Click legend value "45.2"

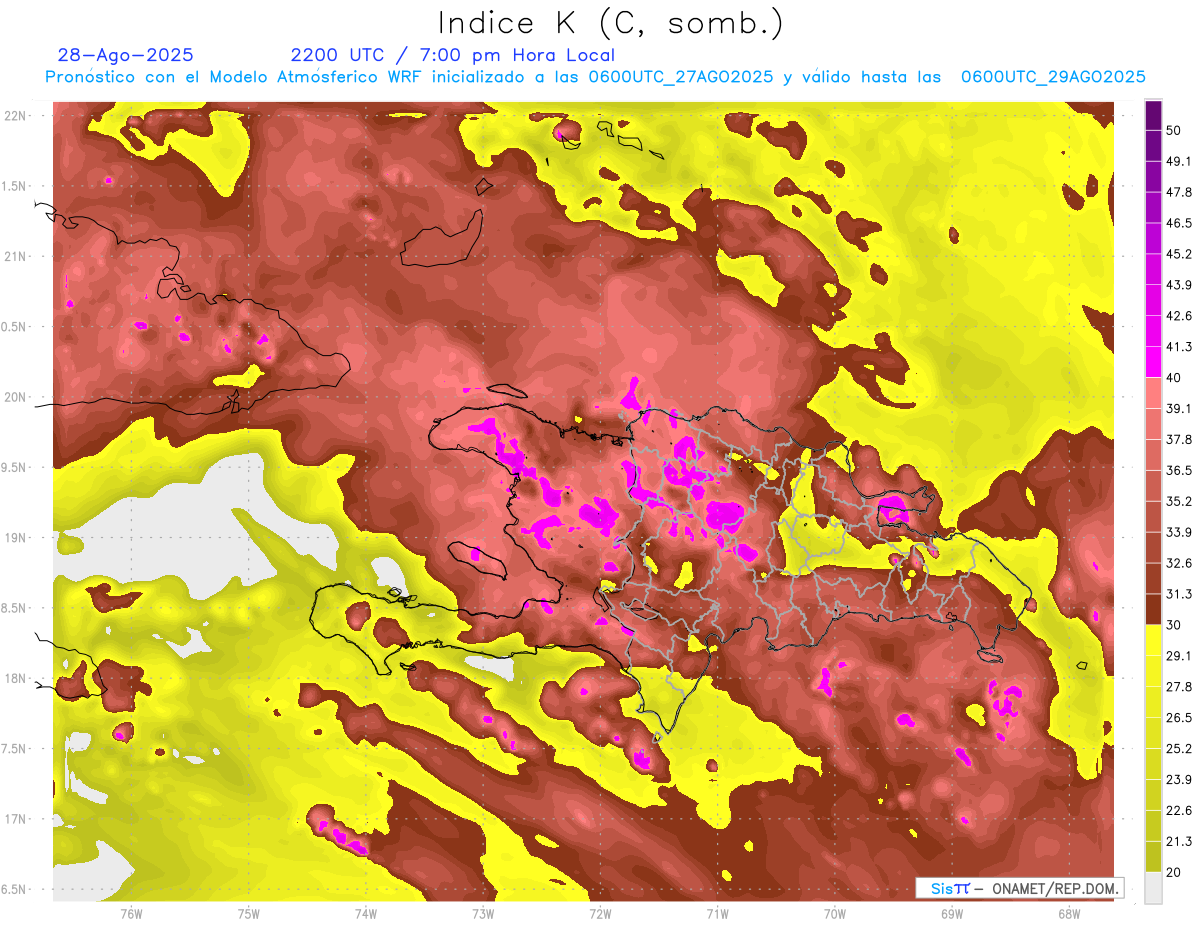pyautogui.click(x=1178, y=254)
